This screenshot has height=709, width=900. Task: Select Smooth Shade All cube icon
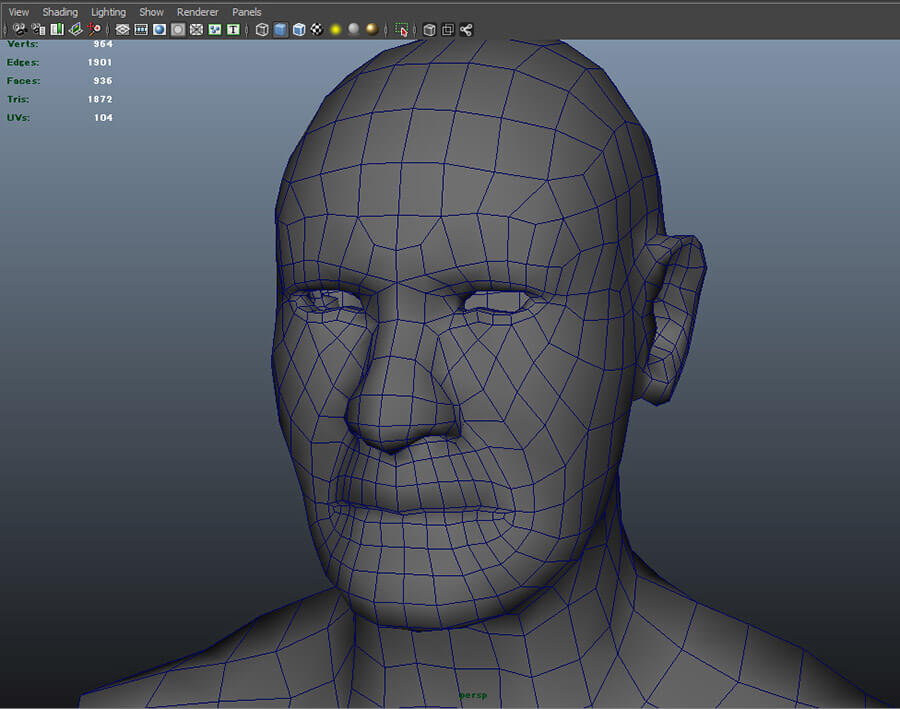(280, 29)
